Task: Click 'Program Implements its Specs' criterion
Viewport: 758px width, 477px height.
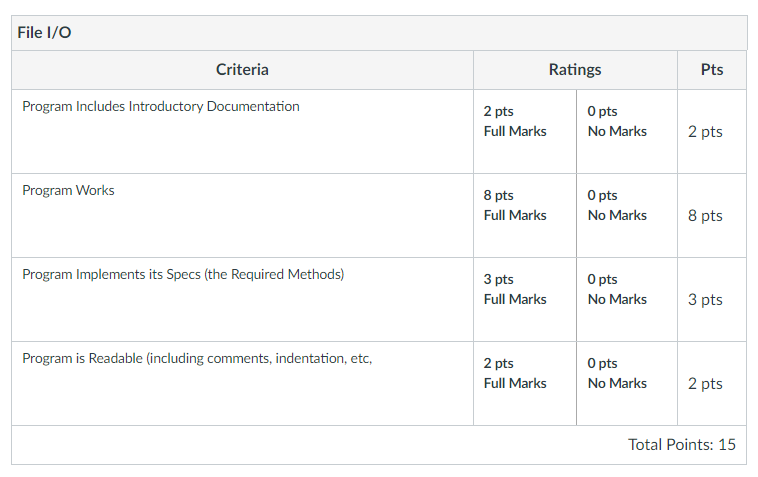Action: click(183, 275)
